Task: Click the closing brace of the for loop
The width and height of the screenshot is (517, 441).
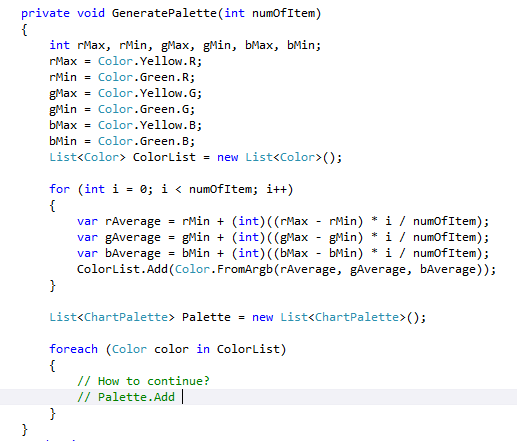Action: (x=52, y=286)
